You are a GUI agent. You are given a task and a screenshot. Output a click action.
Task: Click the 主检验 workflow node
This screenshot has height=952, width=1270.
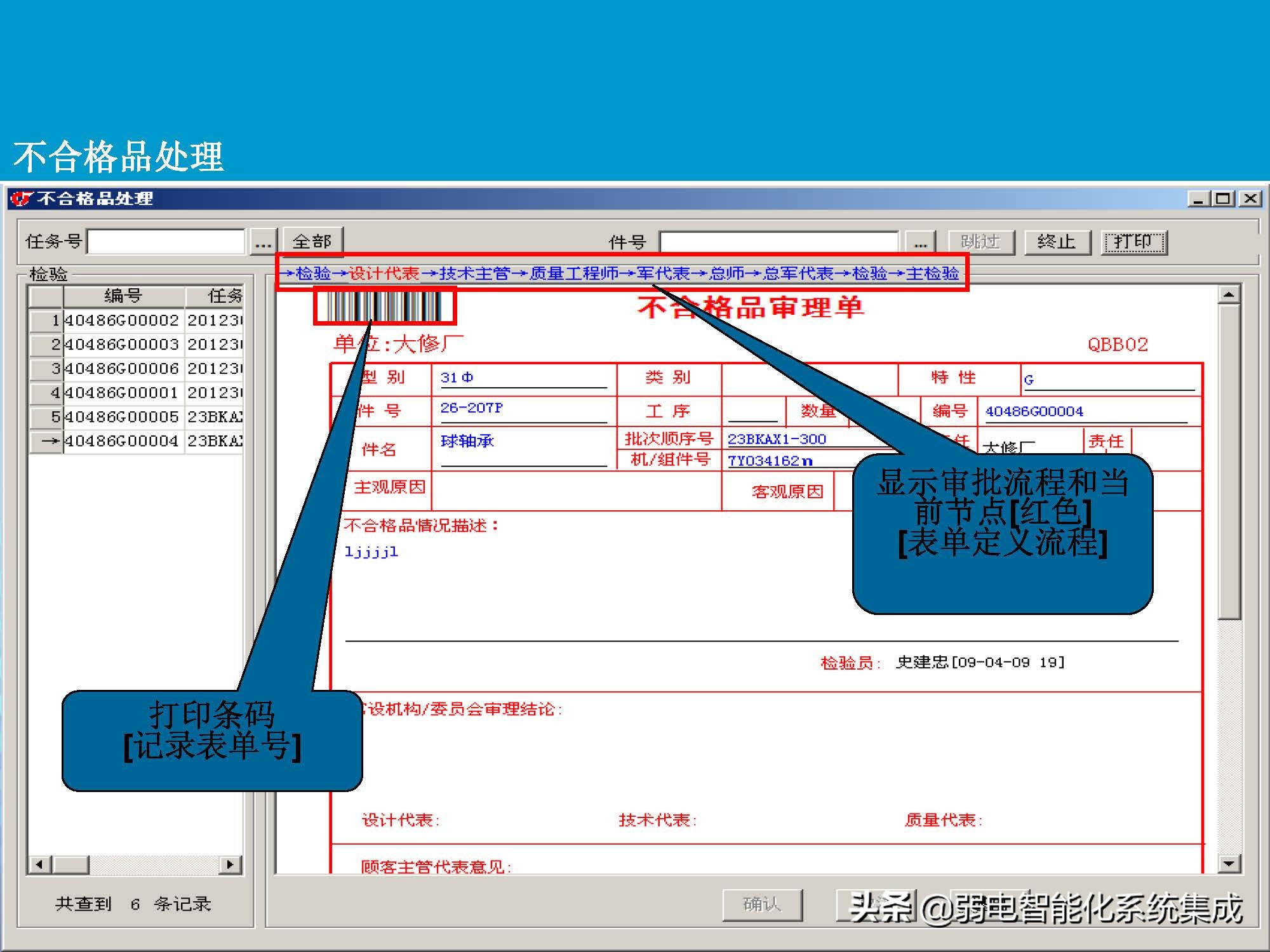(932, 274)
